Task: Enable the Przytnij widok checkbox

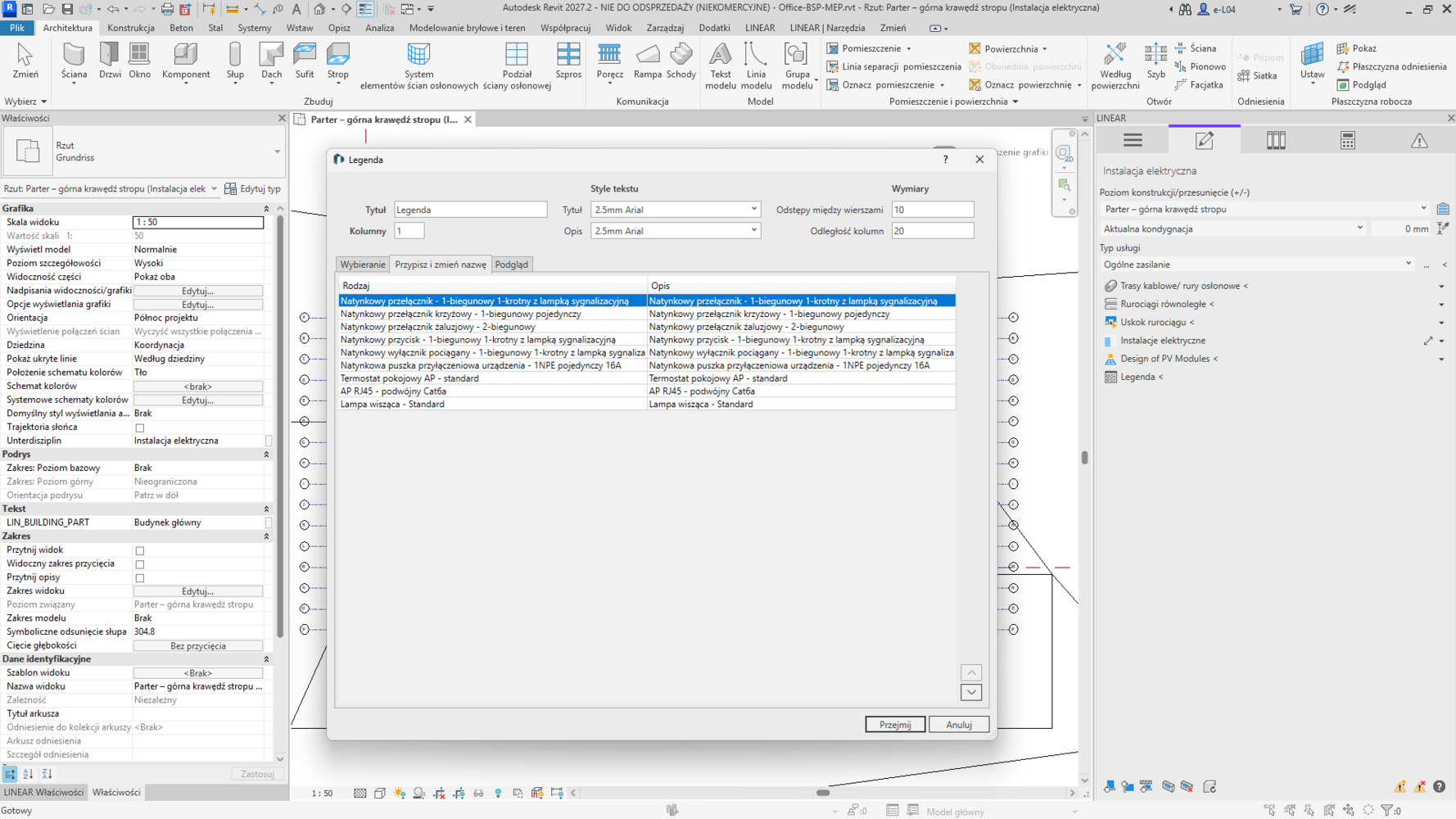Action: click(x=140, y=550)
